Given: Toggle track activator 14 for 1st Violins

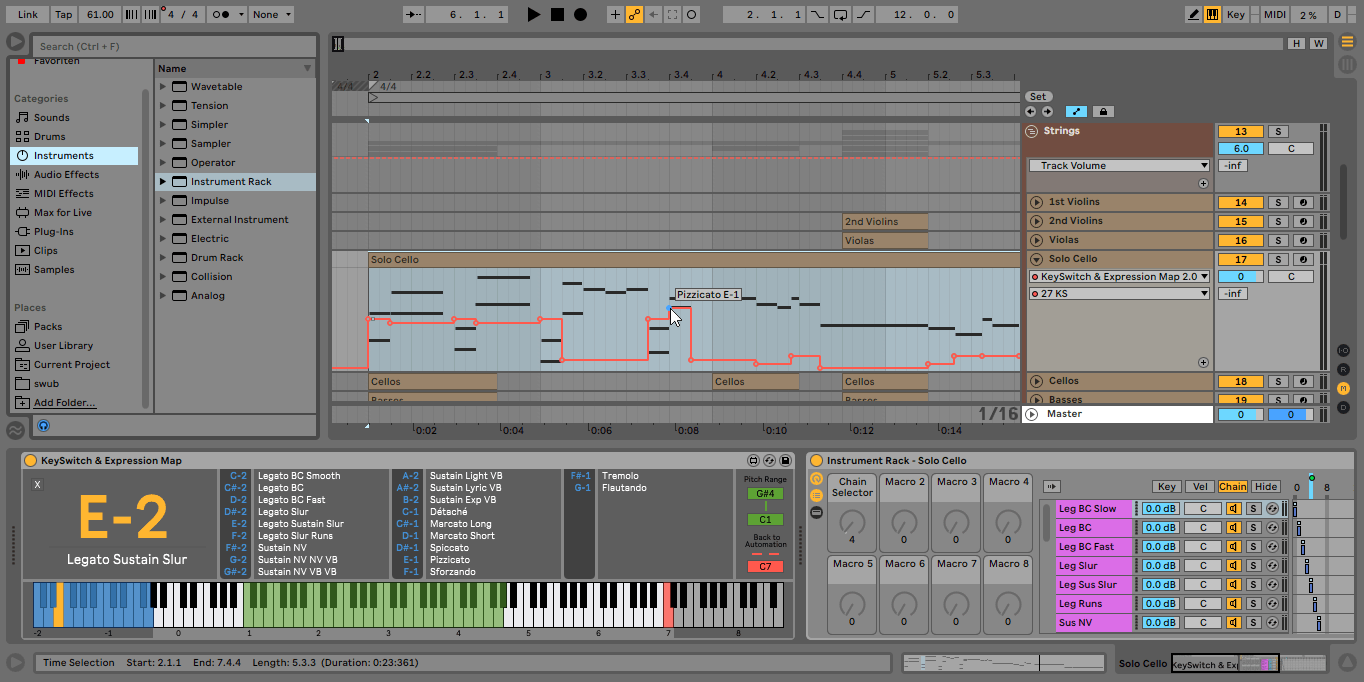Looking at the screenshot, I should [1241, 202].
